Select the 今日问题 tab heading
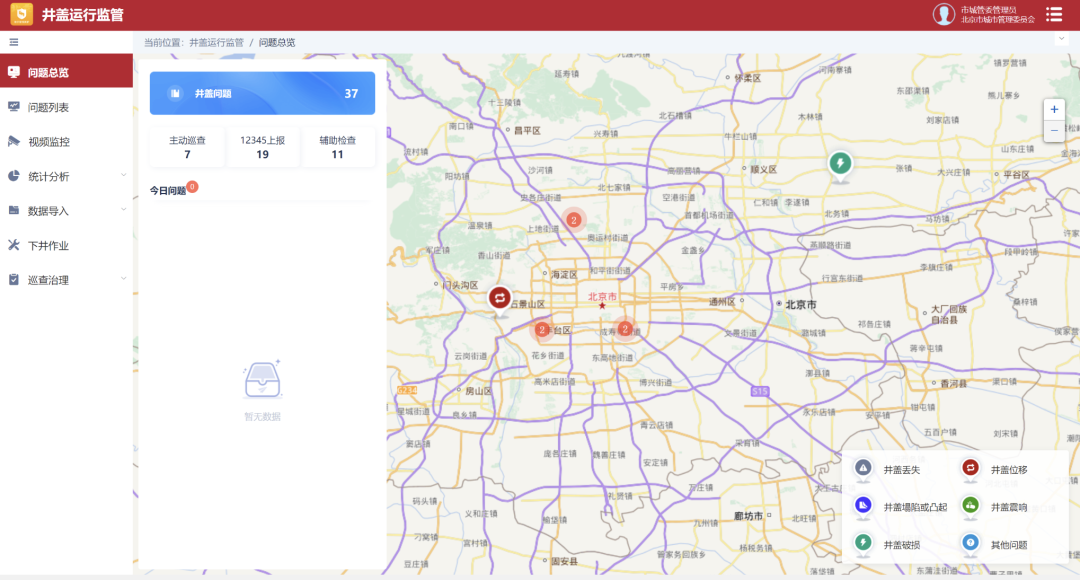The width and height of the screenshot is (1080, 580). 168,190
